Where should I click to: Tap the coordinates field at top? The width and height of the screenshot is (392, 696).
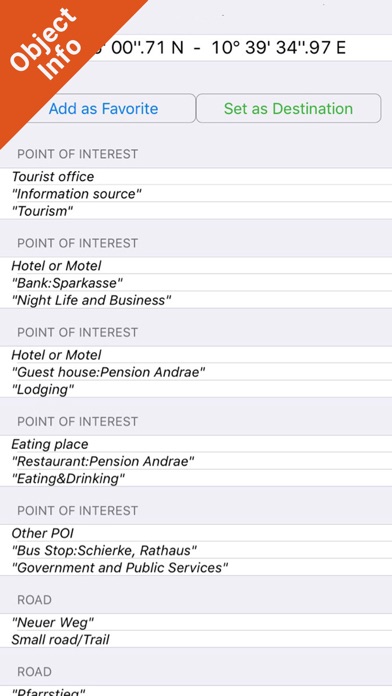pyautogui.click(x=196, y=47)
